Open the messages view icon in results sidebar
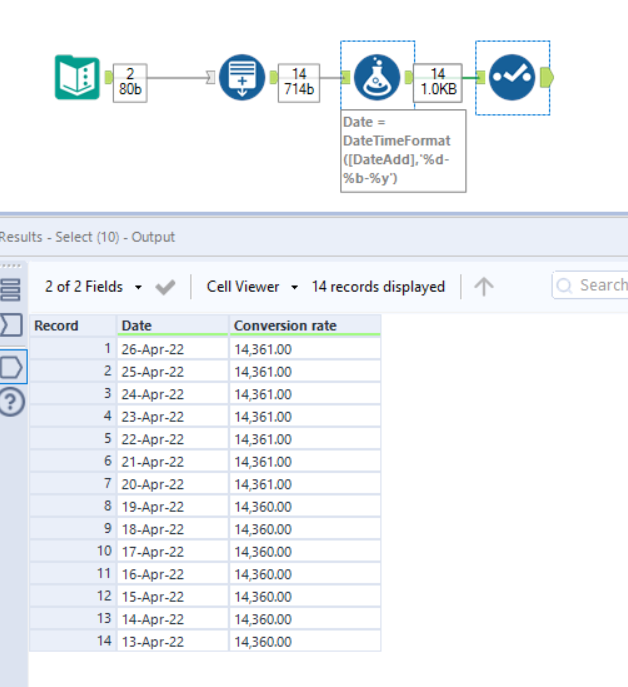Image resolution: width=628 pixels, height=687 pixels. pyautogui.click(x=11, y=289)
